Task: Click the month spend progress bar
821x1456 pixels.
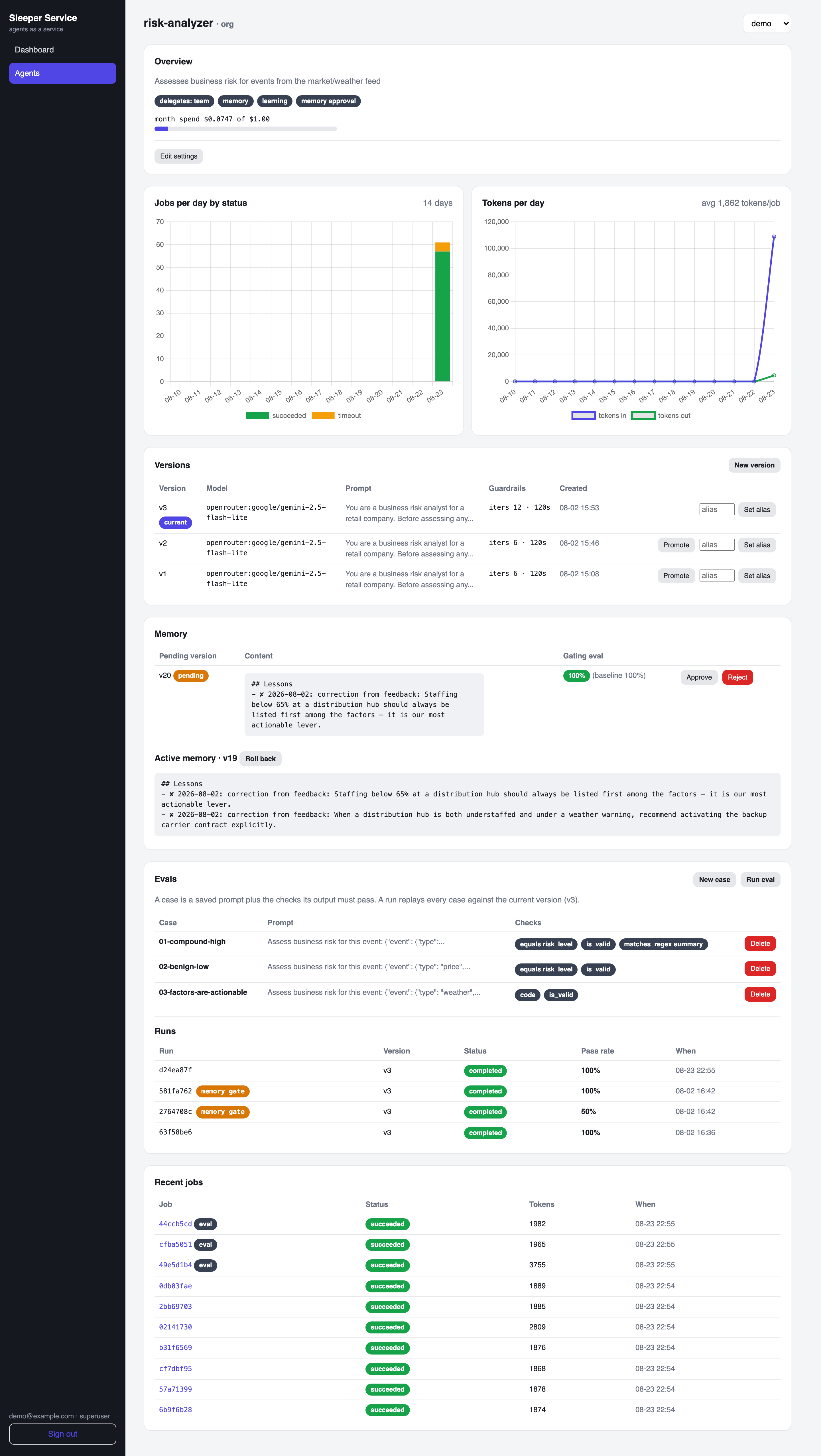Action: (245, 129)
